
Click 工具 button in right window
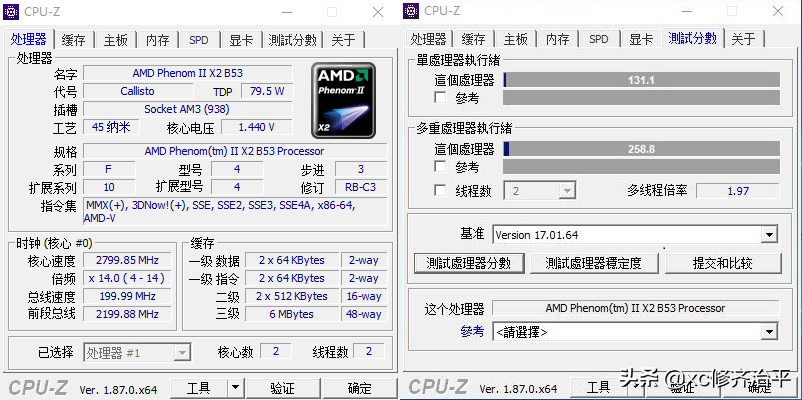pyautogui.click(x=598, y=387)
